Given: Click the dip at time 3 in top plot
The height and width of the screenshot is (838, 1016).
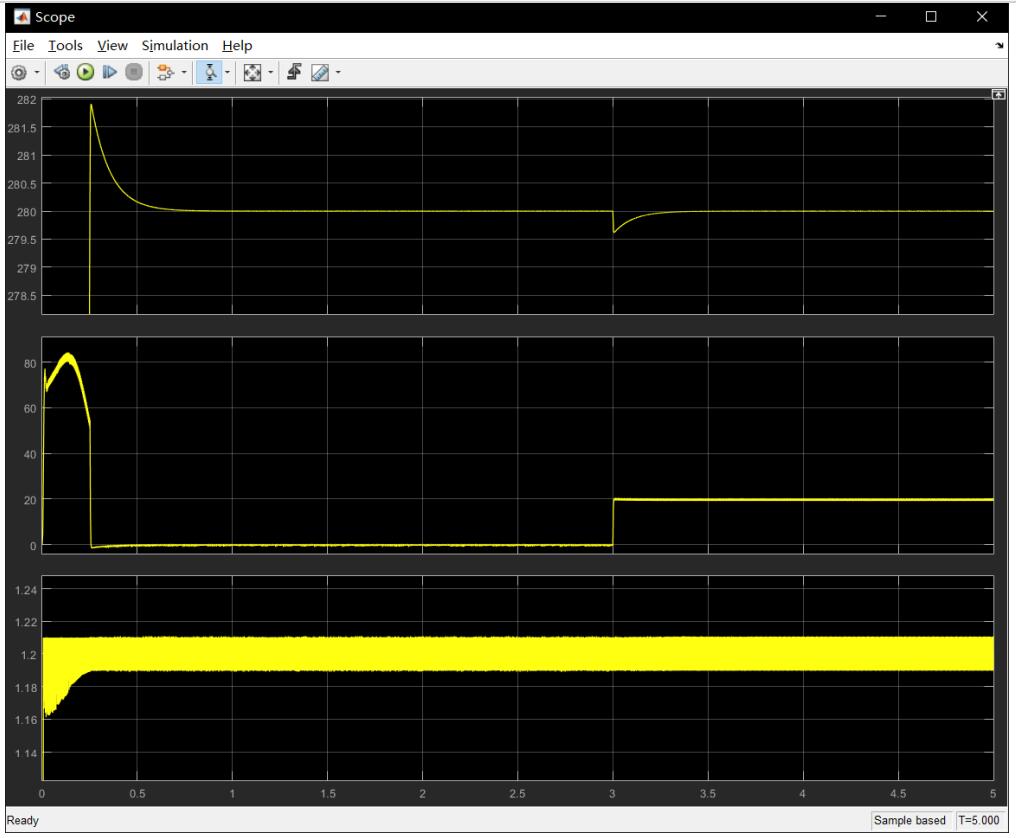Looking at the screenshot, I should click(614, 231).
